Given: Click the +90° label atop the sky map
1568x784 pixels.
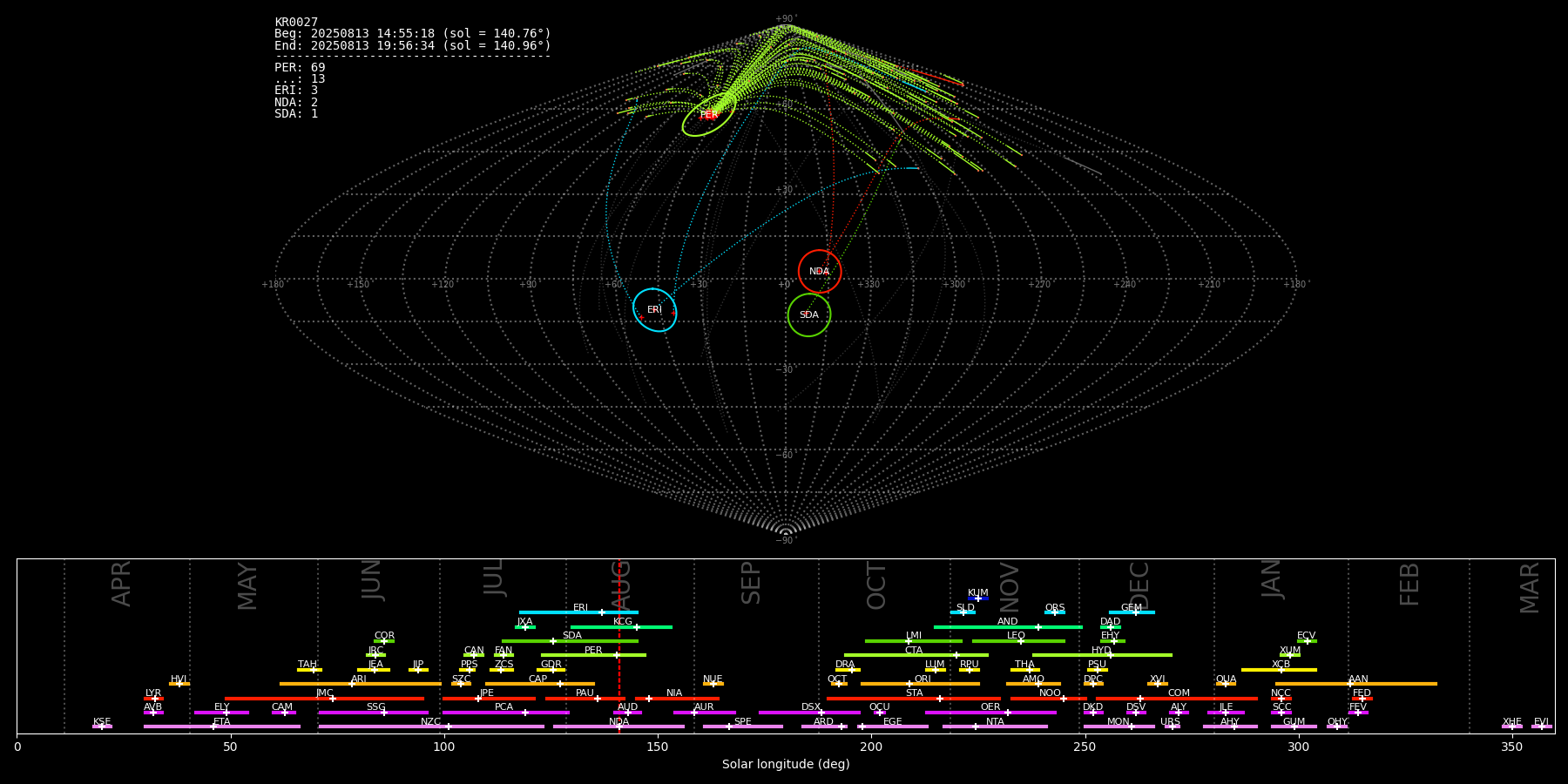Looking at the screenshot, I should pos(786,19).
